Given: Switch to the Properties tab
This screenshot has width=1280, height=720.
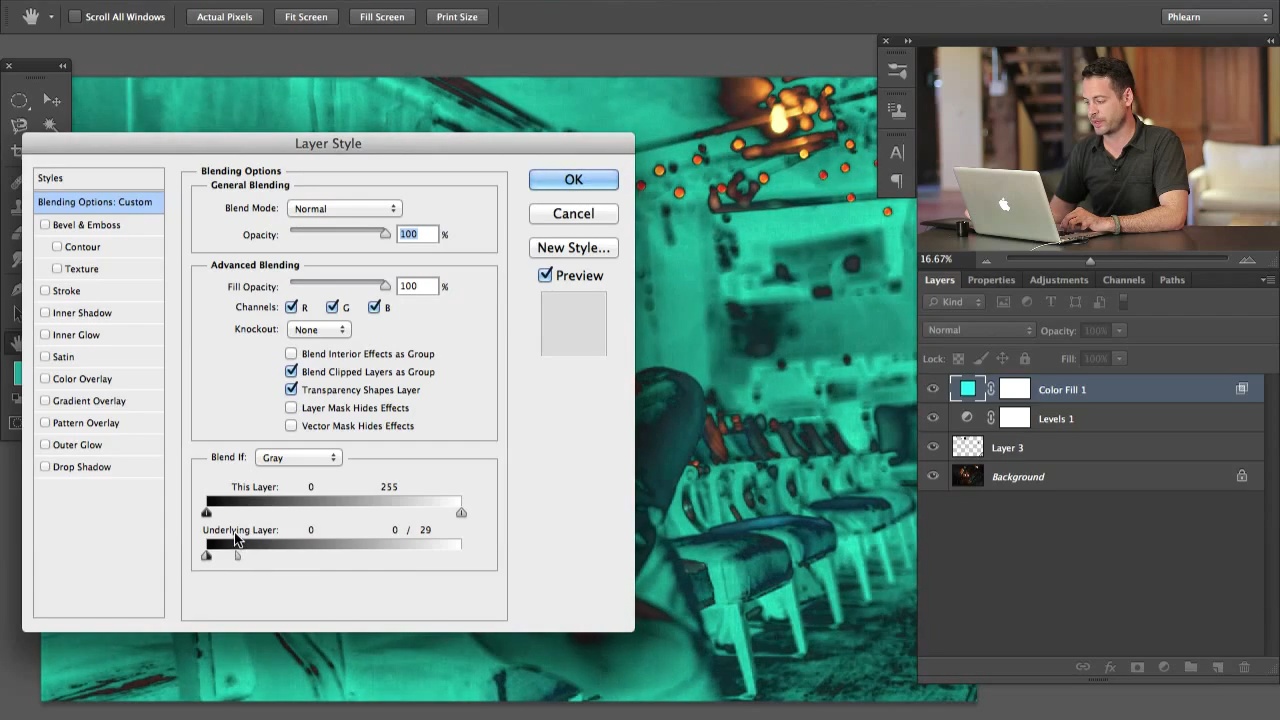Looking at the screenshot, I should pos(991,280).
